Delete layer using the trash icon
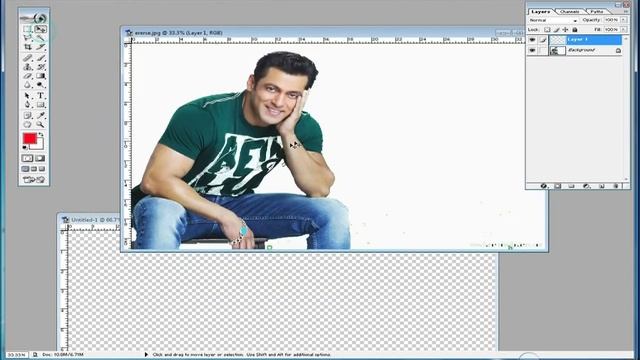Image resolution: width=640 pixels, height=360 pixels. coord(616,186)
